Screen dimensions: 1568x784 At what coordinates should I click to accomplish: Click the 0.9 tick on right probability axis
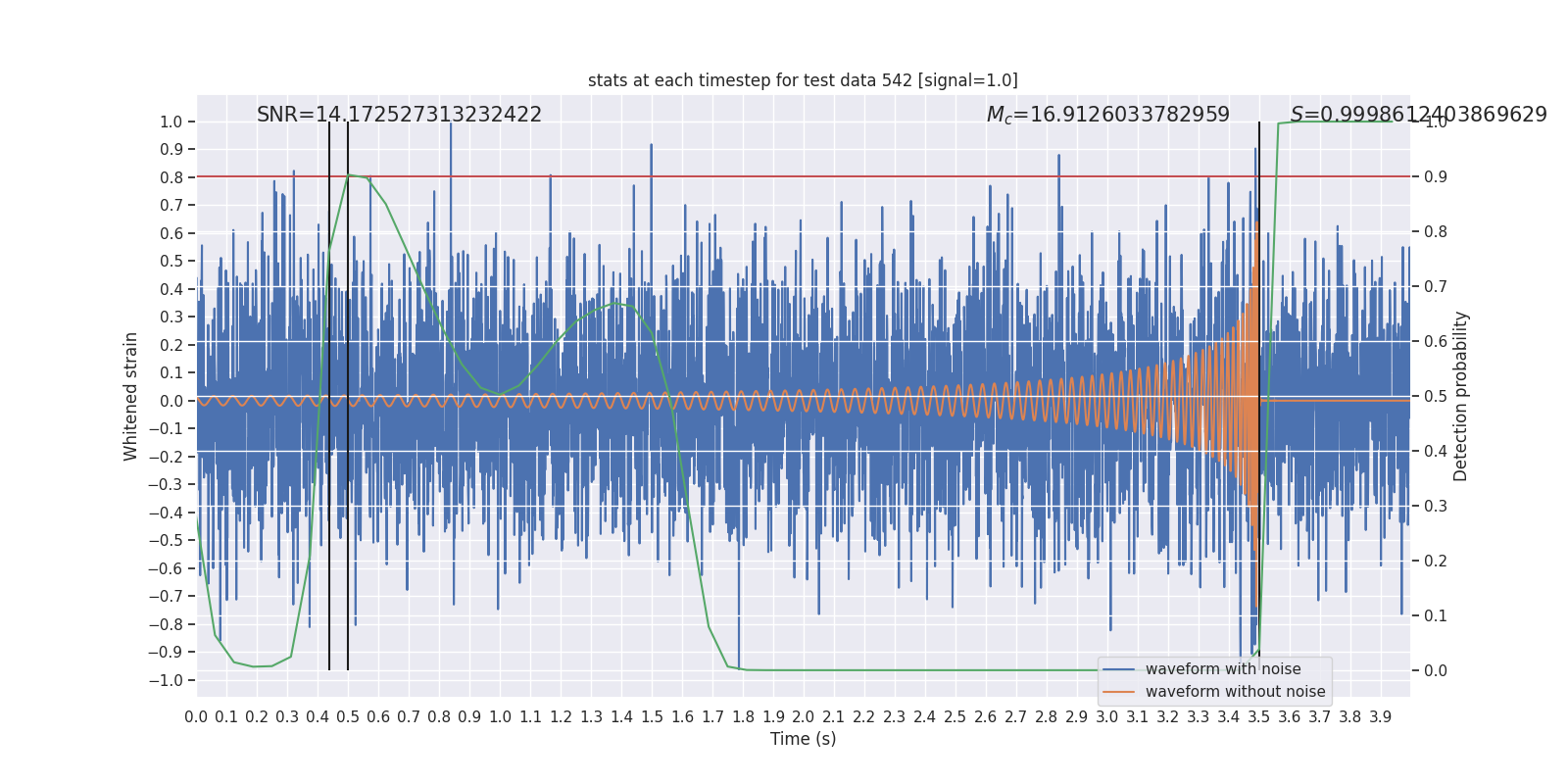[x=1436, y=177]
